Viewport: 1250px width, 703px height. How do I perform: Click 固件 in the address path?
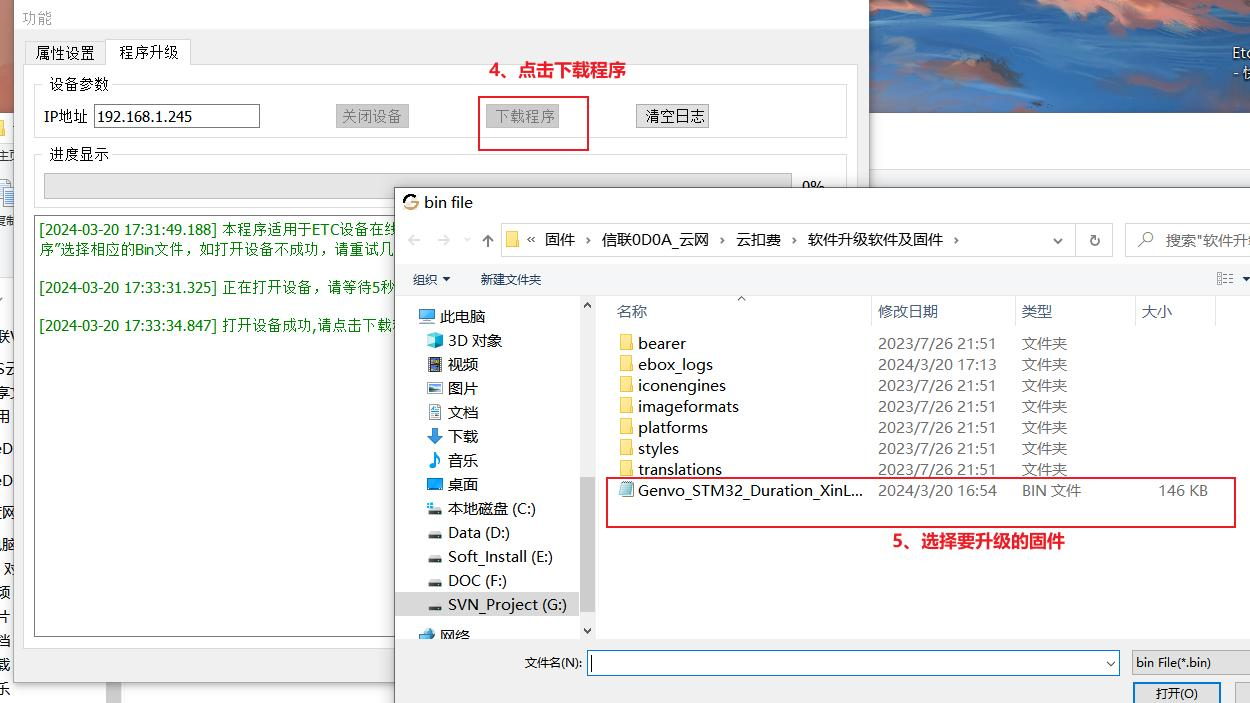pyautogui.click(x=560, y=240)
